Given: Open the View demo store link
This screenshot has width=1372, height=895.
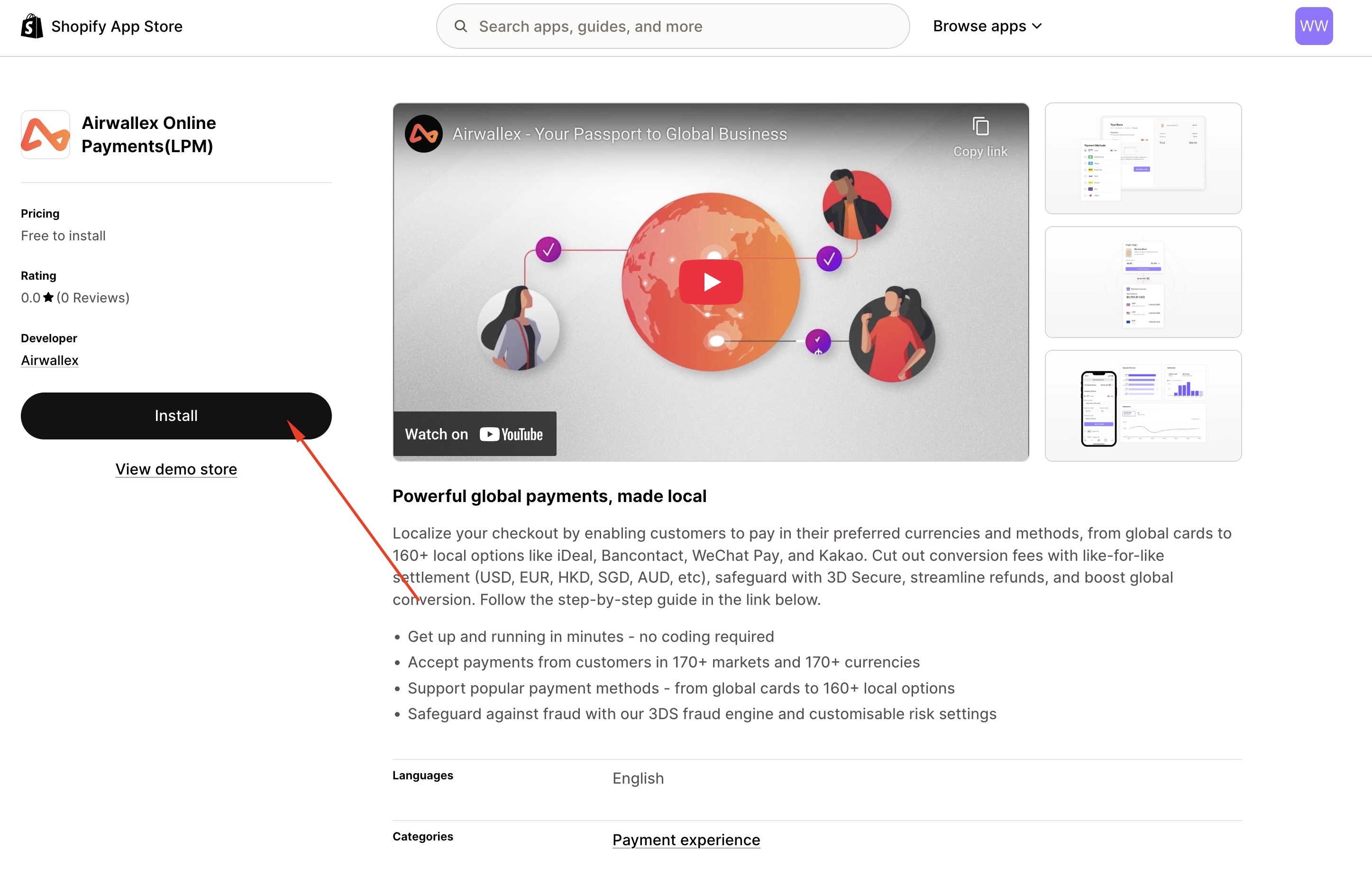Looking at the screenshot, I should pyautogui.click(x=176, y=469).
